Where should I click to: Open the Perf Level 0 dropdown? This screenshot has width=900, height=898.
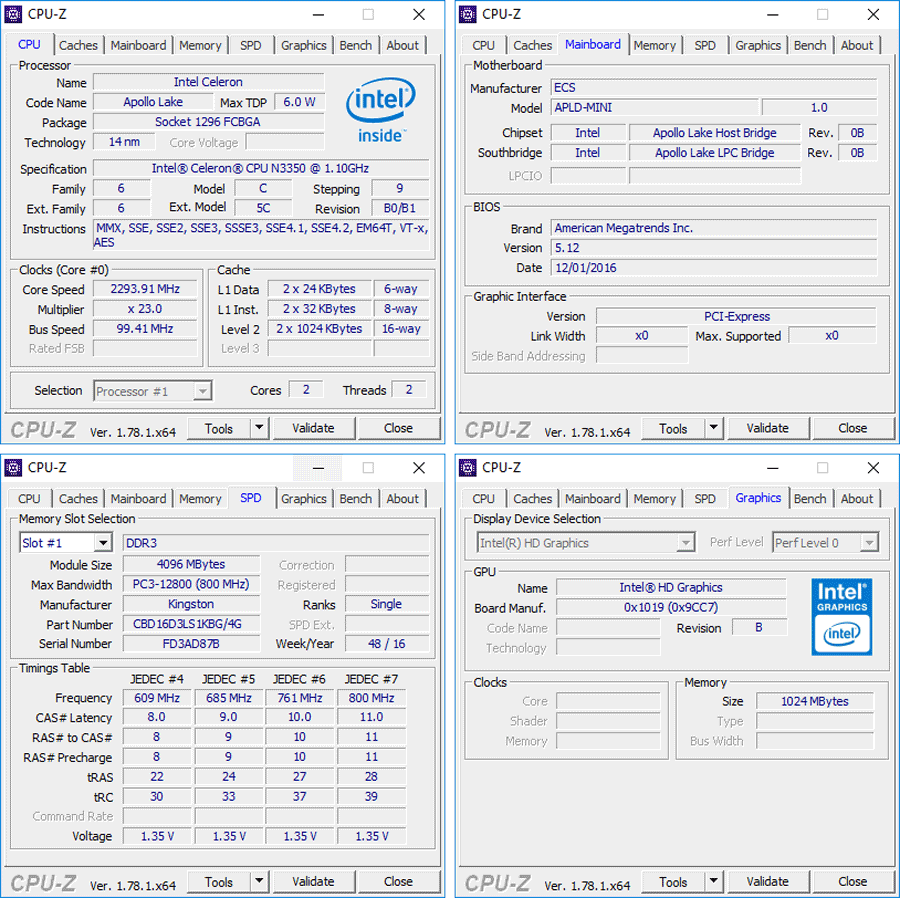[x=869, y=543]
